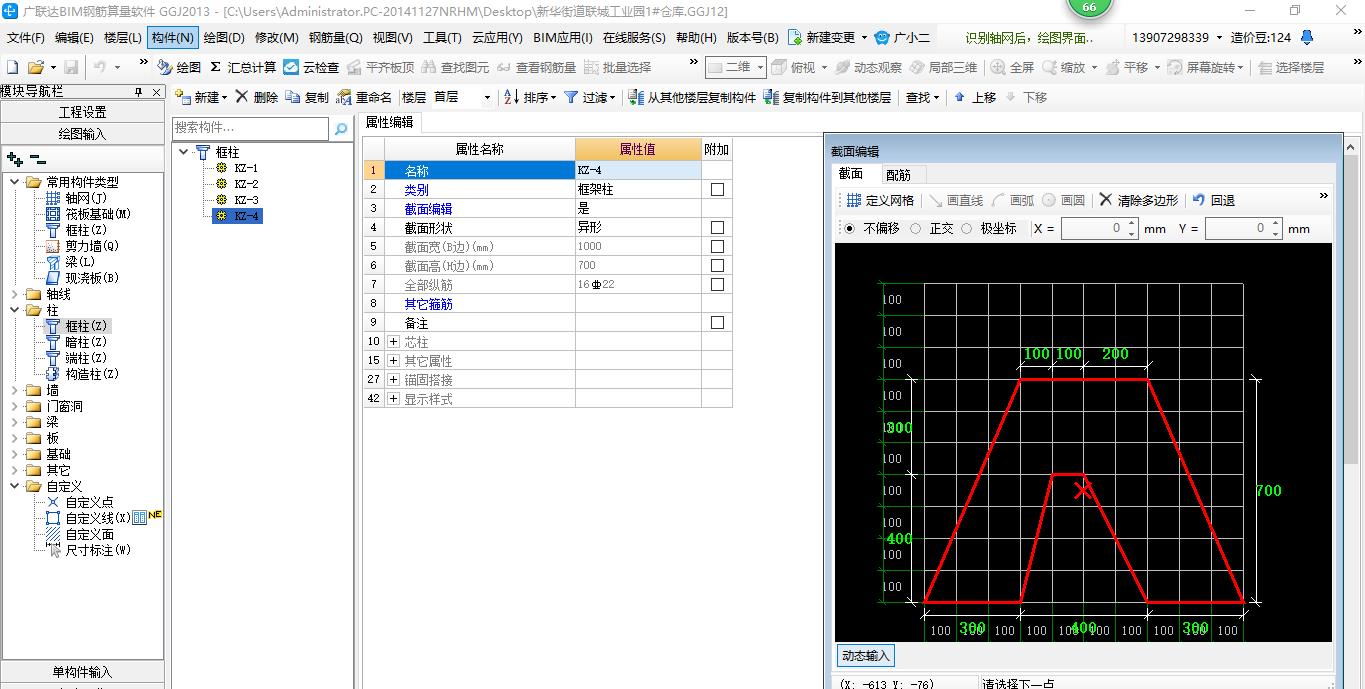Viewport: 1365px width, 689px height.
Task: Select 暗柱(Z) in the navigation tree
Action: click(92, 342)
